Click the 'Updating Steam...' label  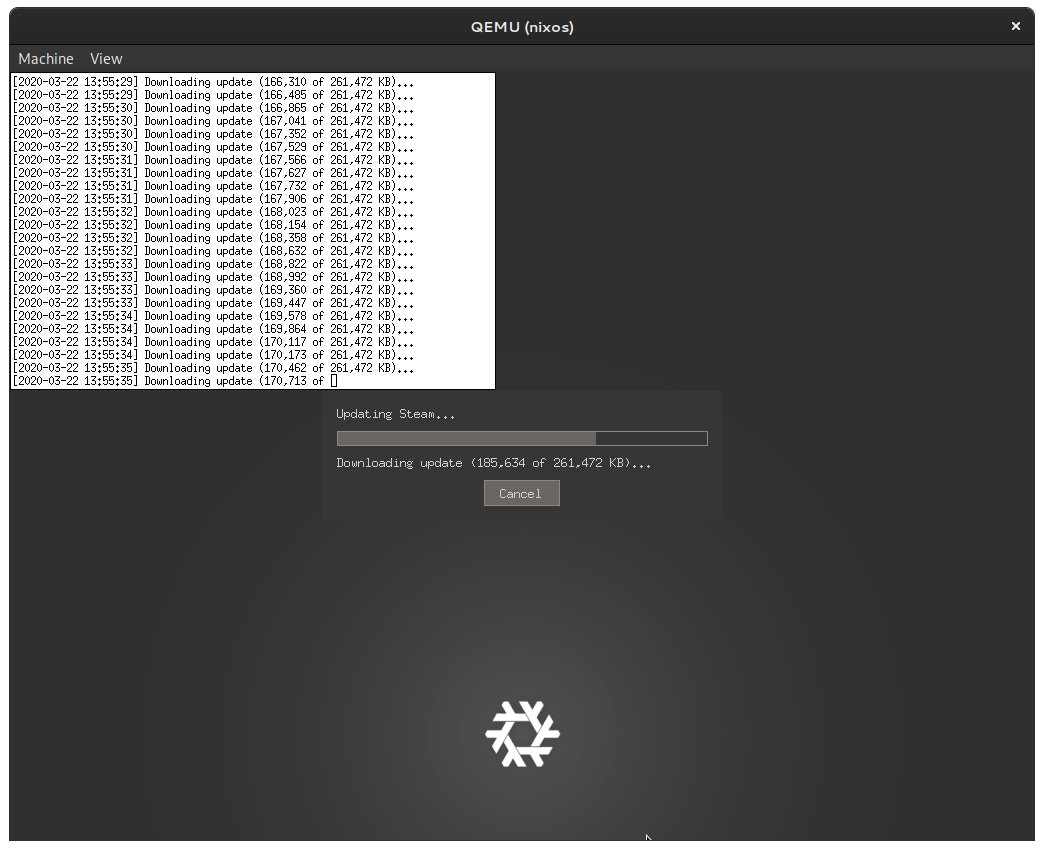coord(395,414)
